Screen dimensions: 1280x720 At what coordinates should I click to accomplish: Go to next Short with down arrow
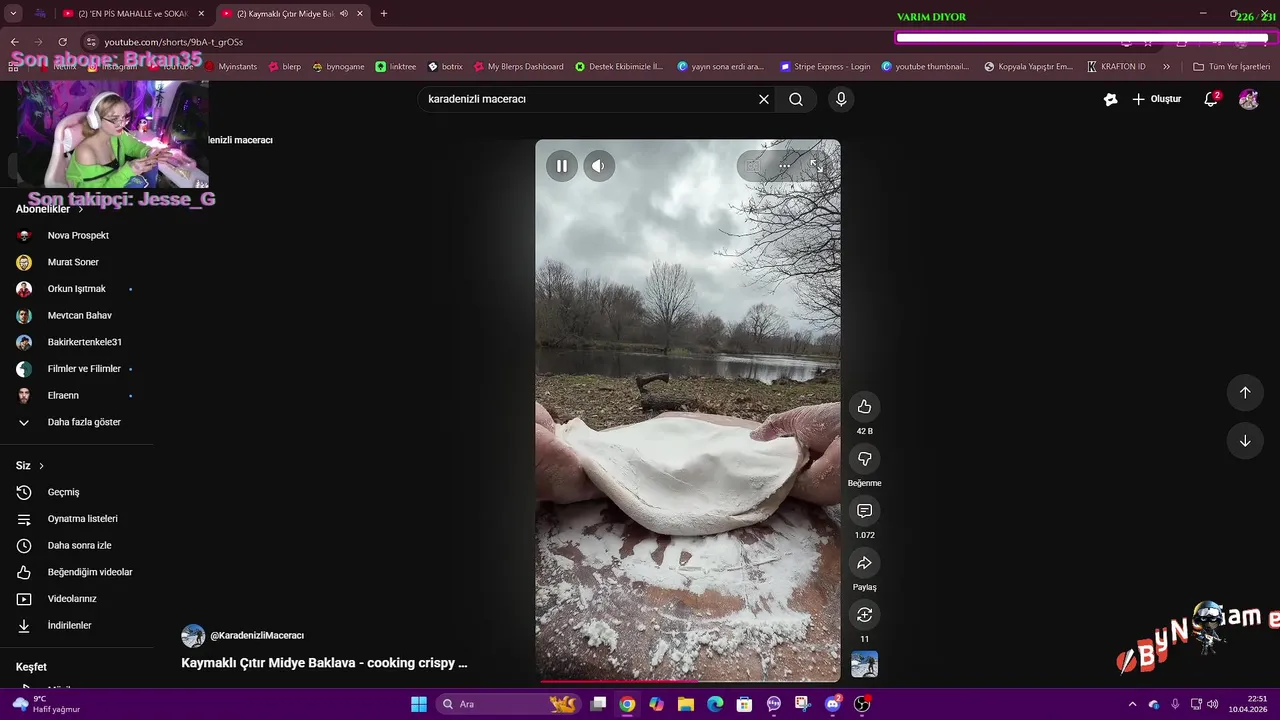(x=1245, y=441)
